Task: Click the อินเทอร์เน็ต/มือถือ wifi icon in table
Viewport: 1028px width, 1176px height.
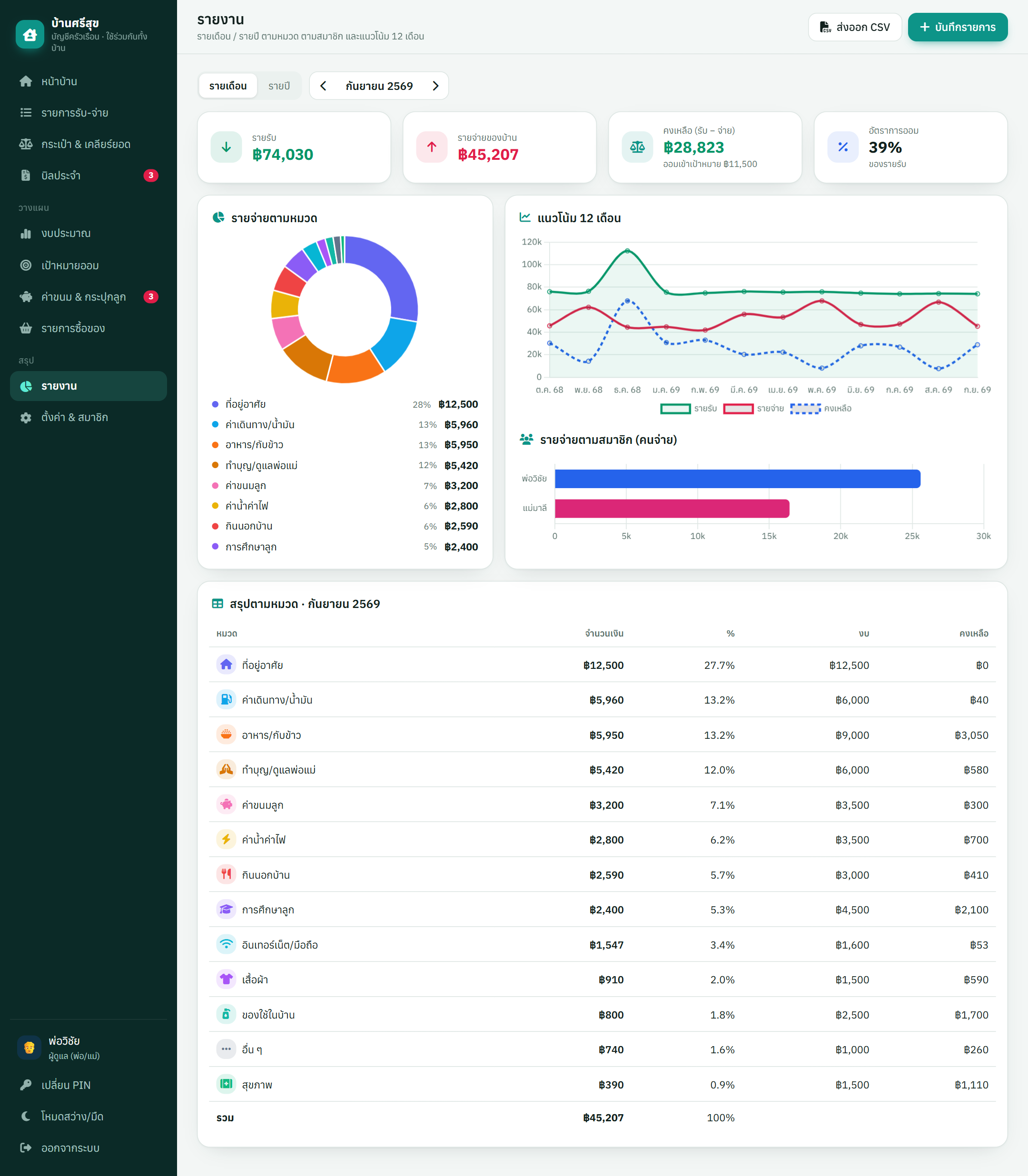Action: 226,944
